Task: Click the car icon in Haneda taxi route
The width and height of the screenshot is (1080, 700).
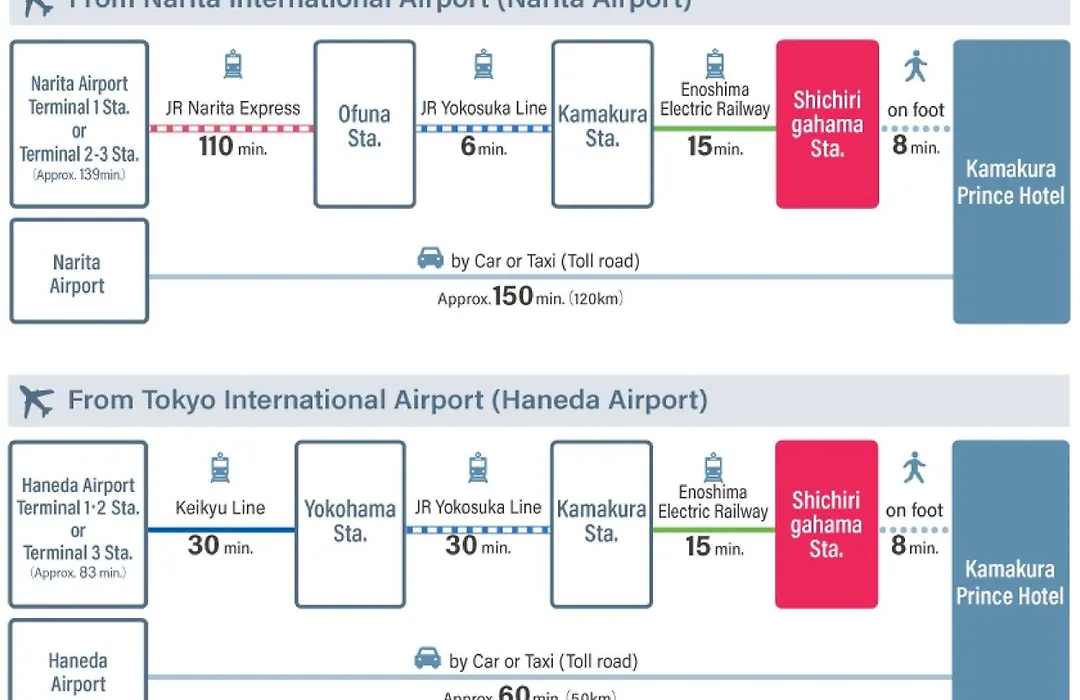Action: (x=427, y=658)
